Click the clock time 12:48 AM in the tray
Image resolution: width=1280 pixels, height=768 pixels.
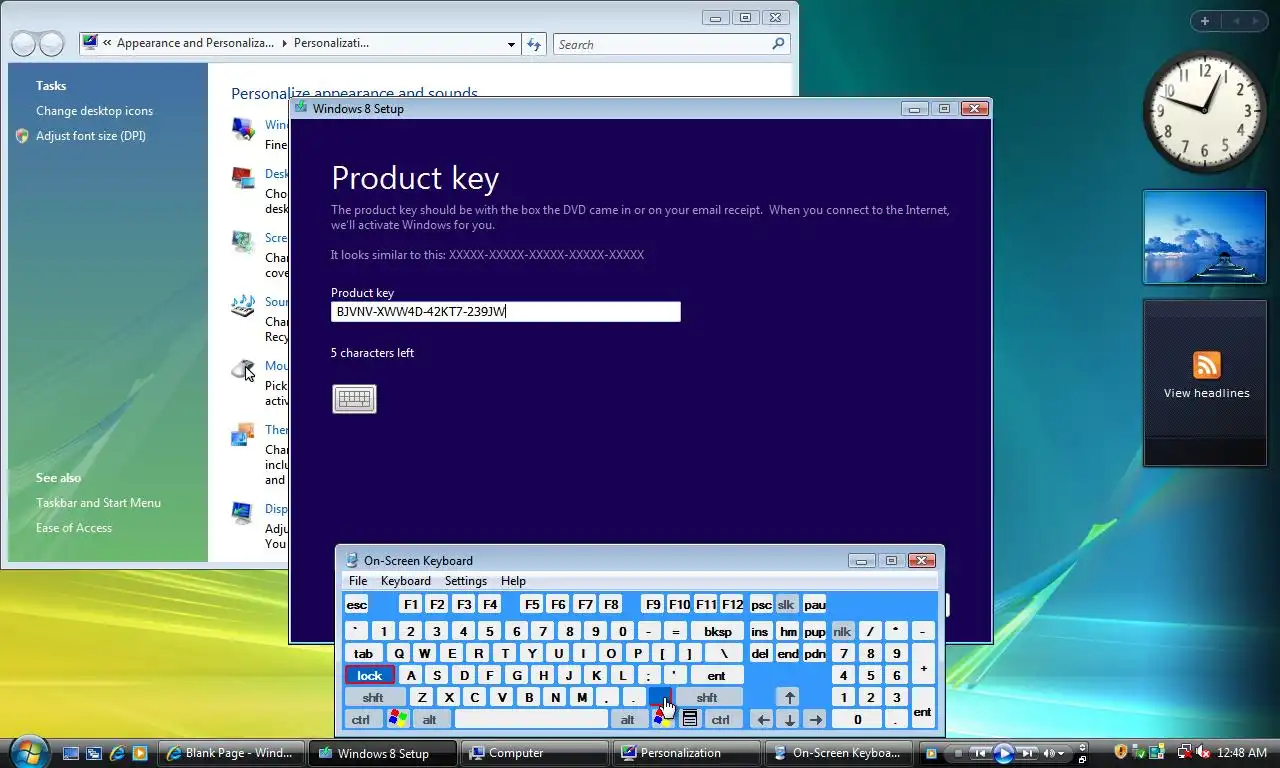point(1243,752)
